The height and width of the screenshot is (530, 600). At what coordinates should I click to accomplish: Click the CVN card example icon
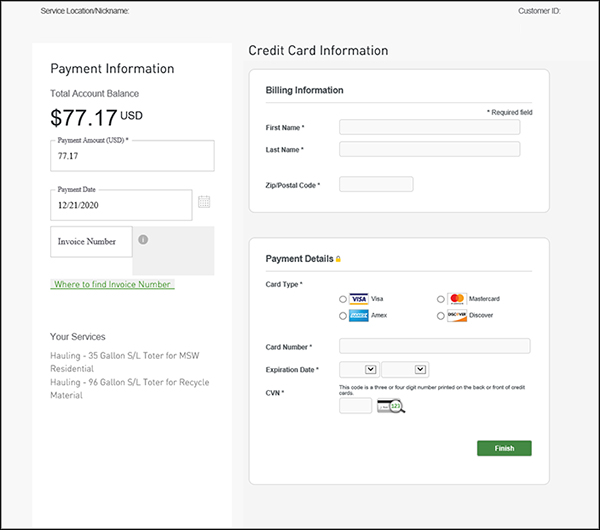click(390, 406)
